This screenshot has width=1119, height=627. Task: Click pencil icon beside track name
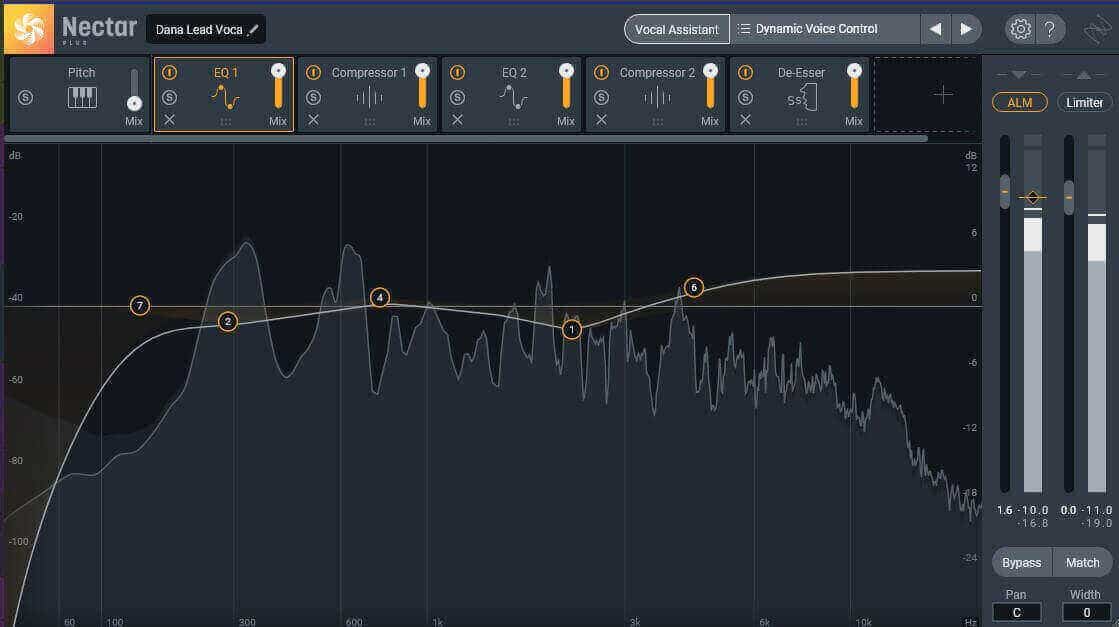point(253,30)
